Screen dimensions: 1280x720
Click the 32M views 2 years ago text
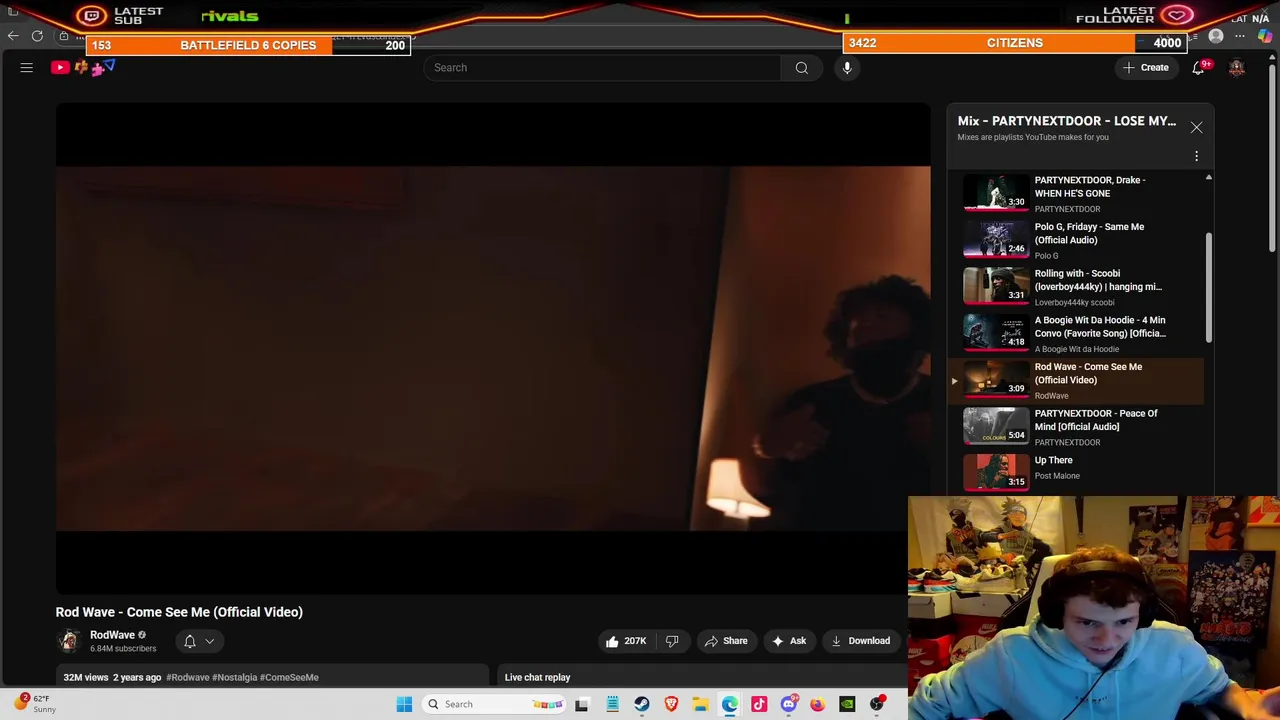(112, 678)
